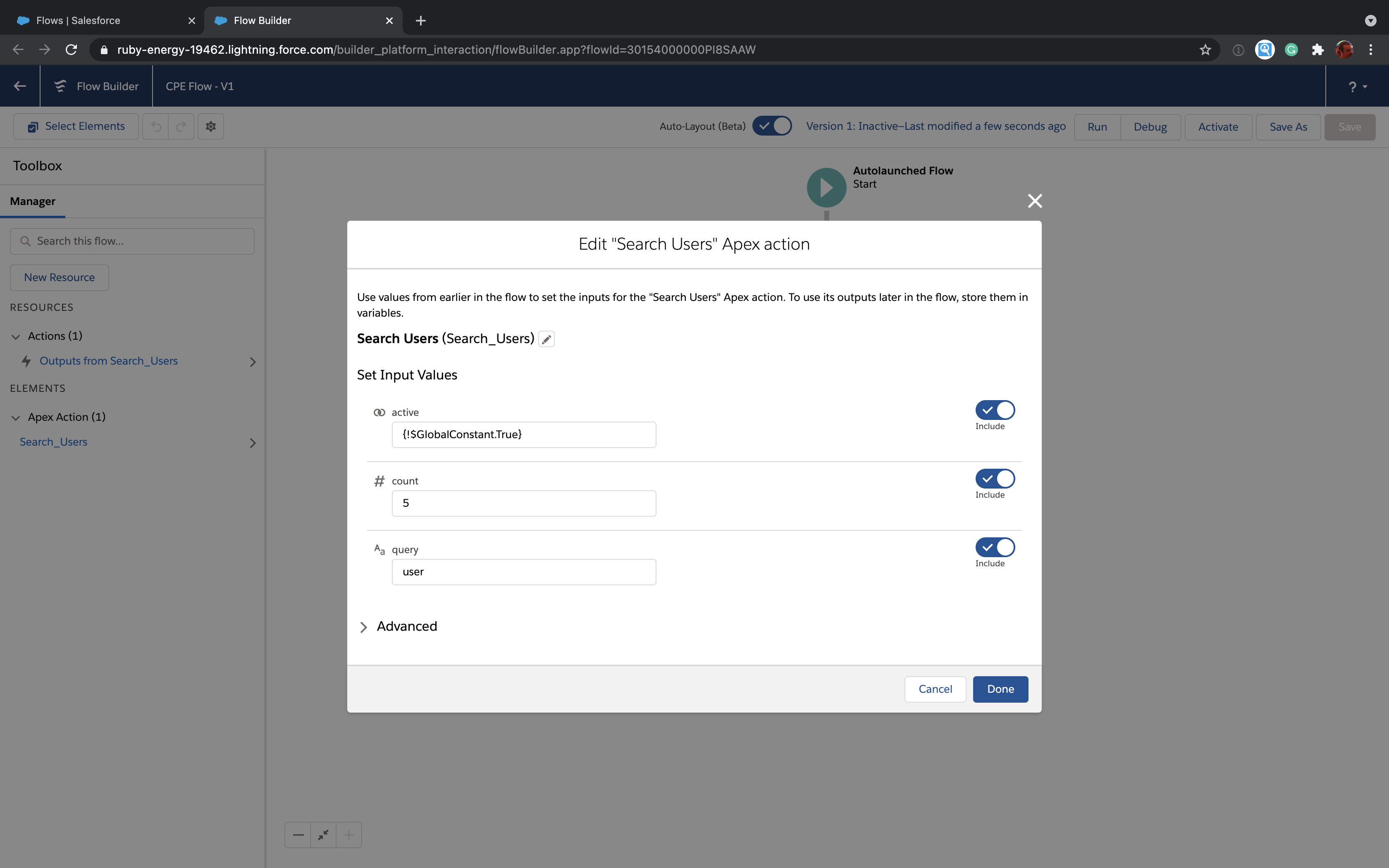Image resolution: width=1389 pixels, height=868 pixels.
Task: Collapse the Apex Action (1) group
Action: pos(16,417)
